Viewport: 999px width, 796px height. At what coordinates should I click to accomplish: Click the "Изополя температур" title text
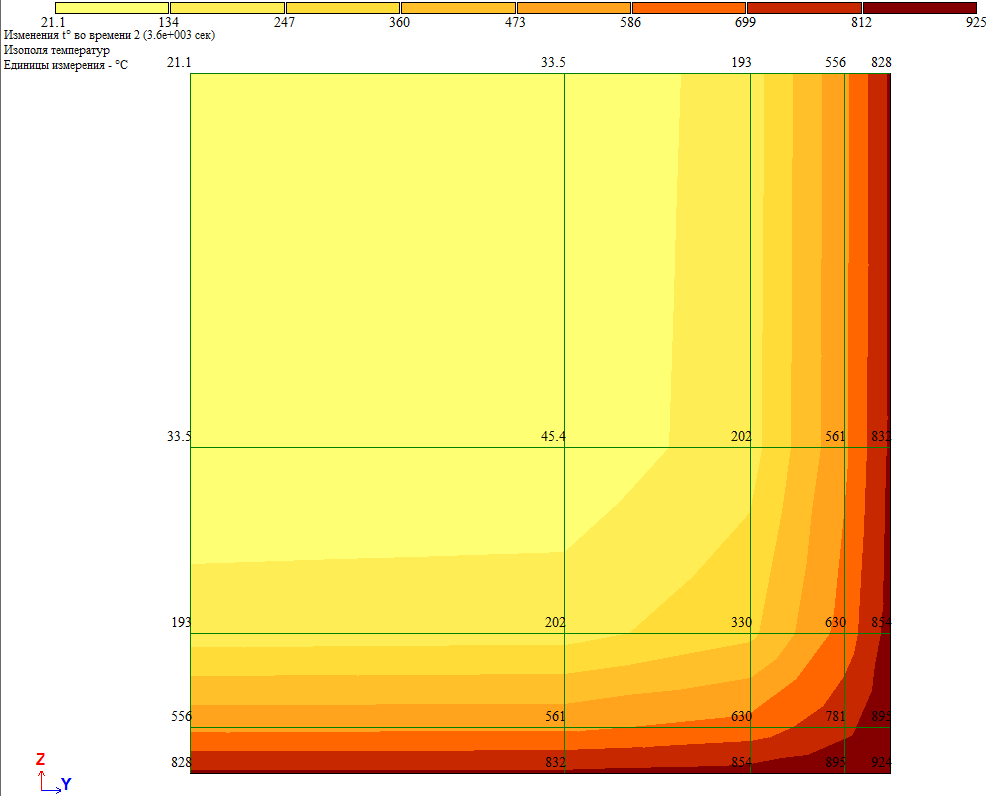tap(57, 49)
